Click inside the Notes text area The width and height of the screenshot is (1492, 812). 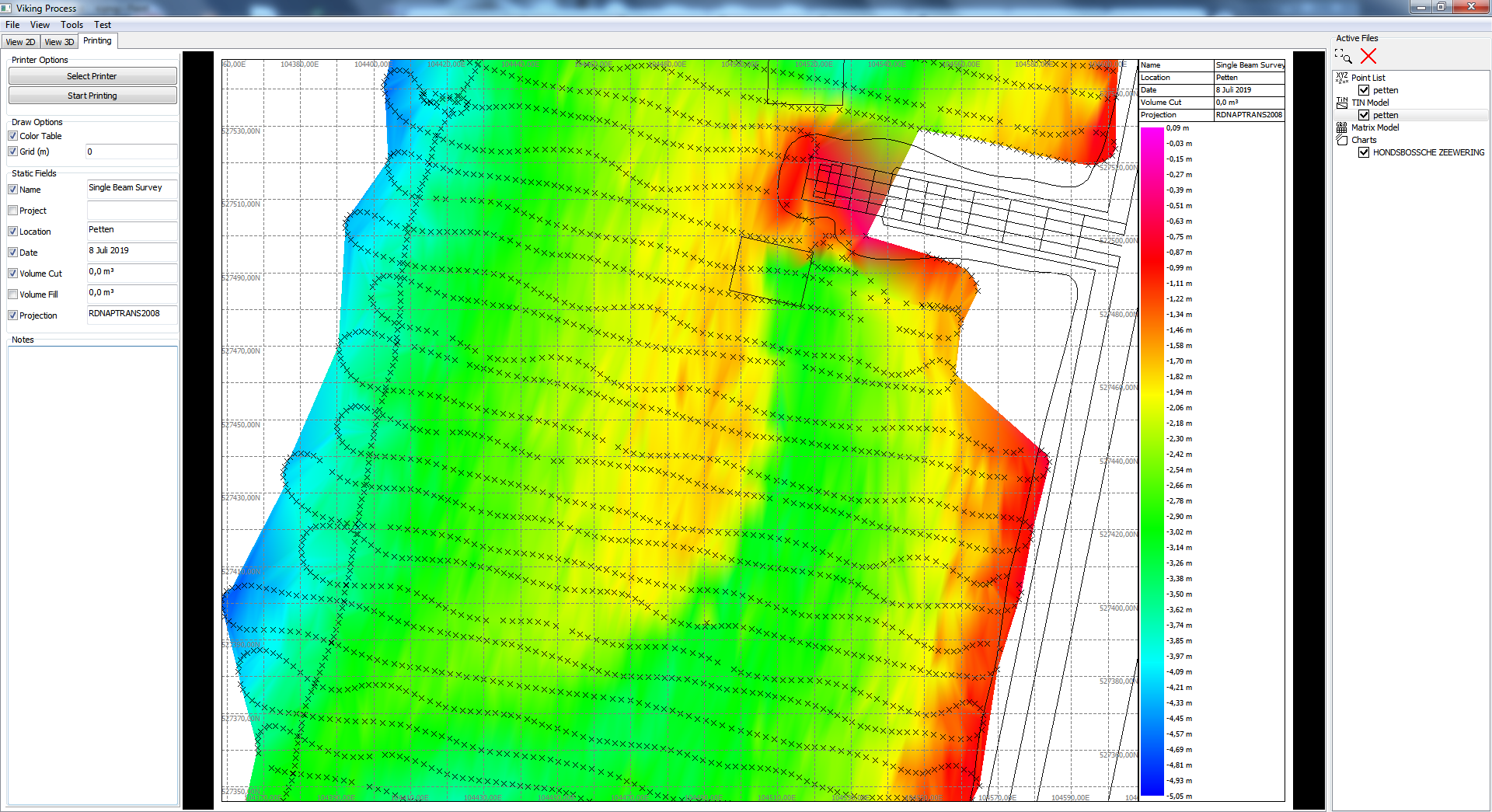[x=92, y=576]
